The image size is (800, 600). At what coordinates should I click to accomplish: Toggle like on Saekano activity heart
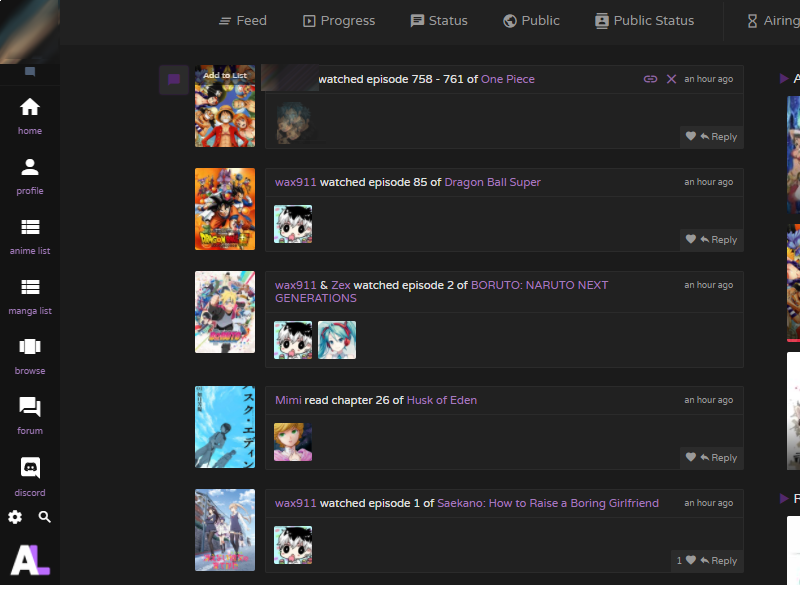691,560
